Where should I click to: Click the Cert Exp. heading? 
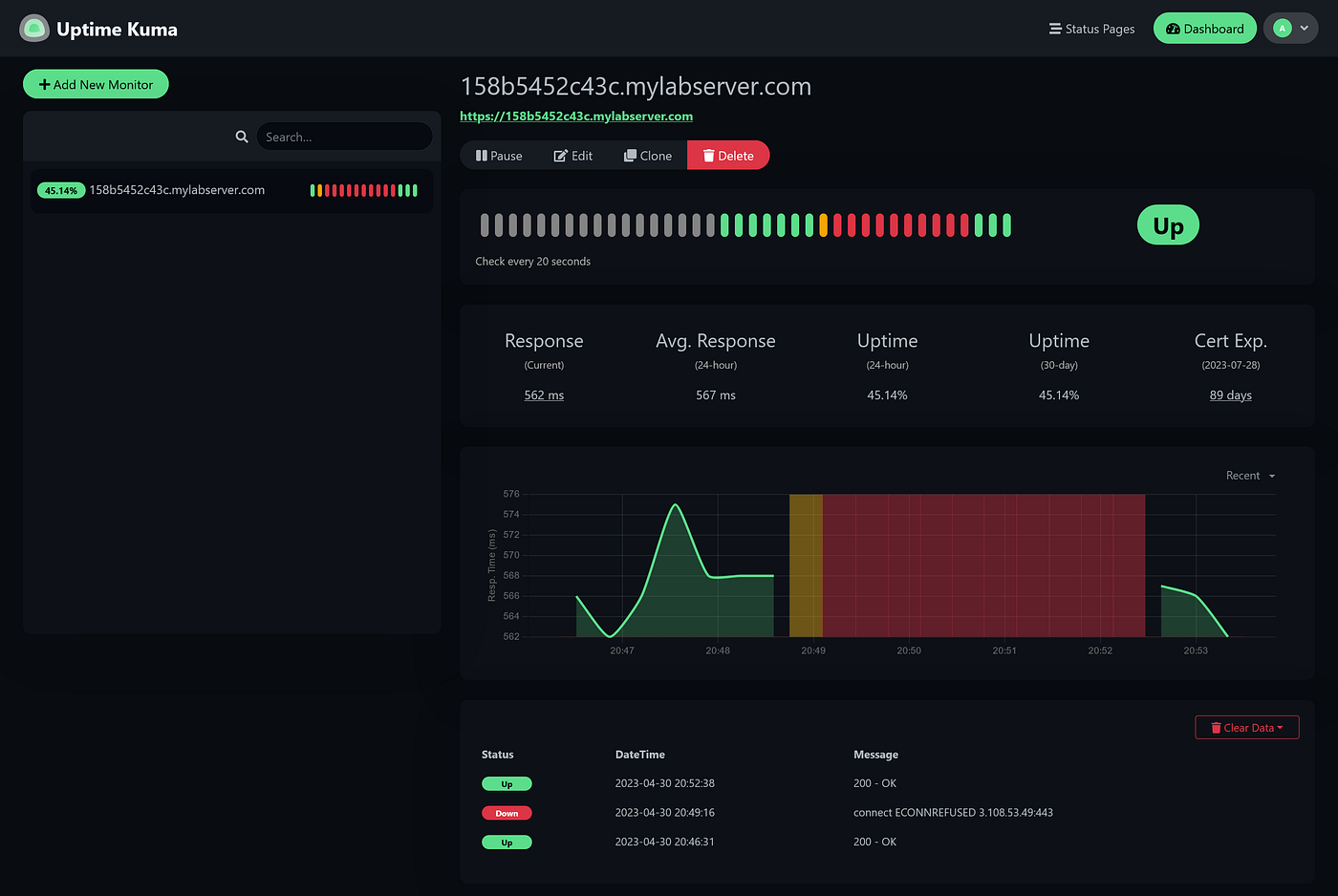tap(1231, 341)
